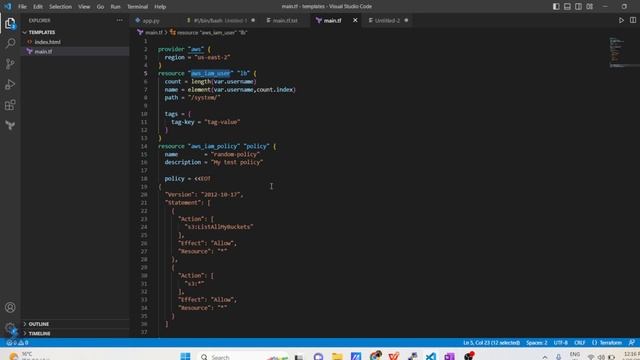Click the feedback icon in status bar
The width and height of the screenshot is (640, 360).
(632, 343)
